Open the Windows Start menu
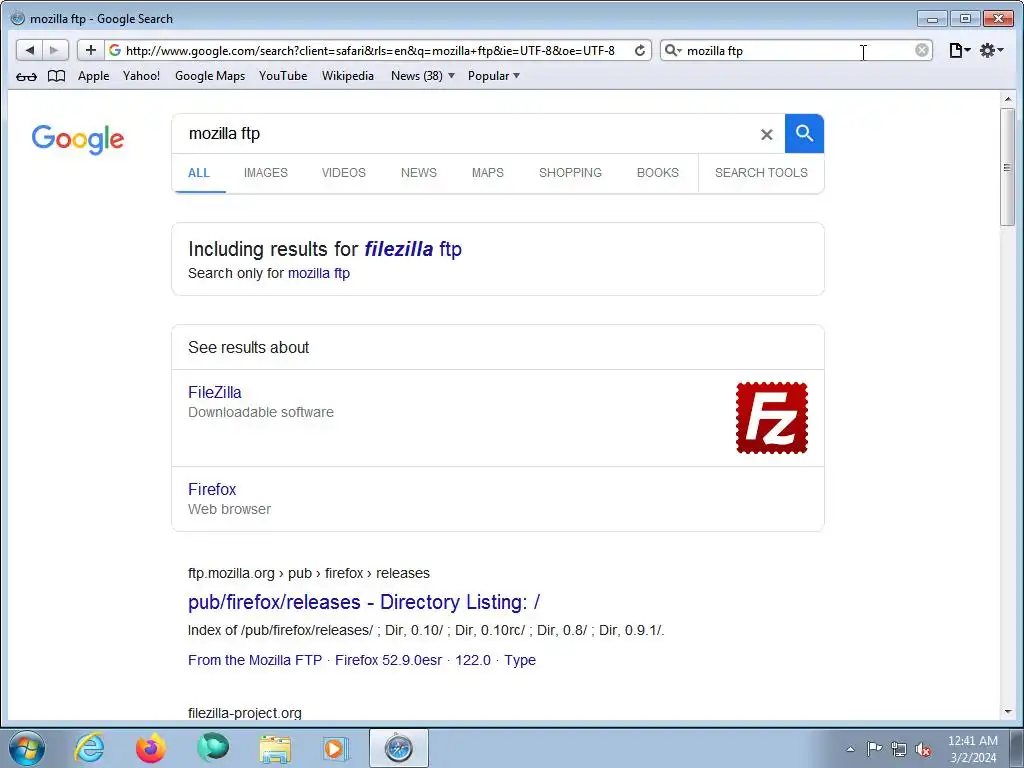 pyautogui.click(x=27, y=748)
